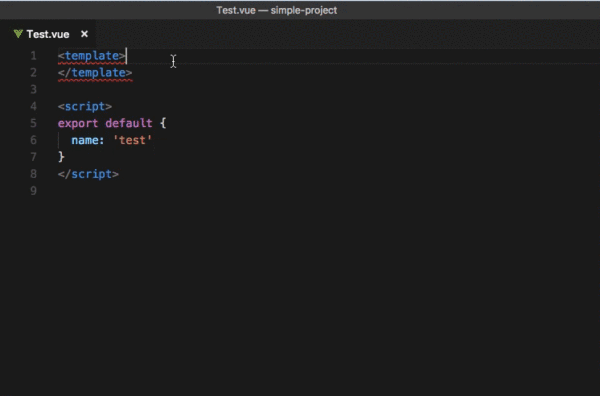Click the default keyword on line 5
600x396 pixels.
pyautogui.click(x=129, y=123)
